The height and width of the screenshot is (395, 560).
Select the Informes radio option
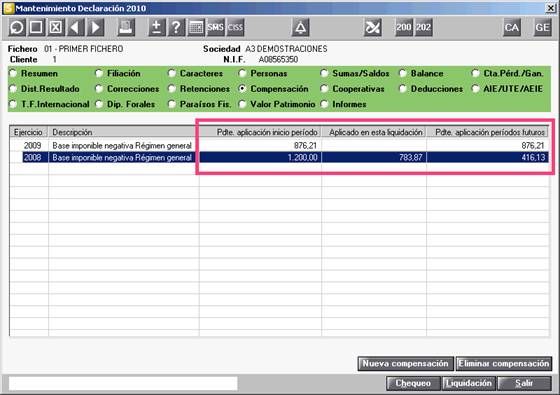pyautogui.click(x=324, y=104)
